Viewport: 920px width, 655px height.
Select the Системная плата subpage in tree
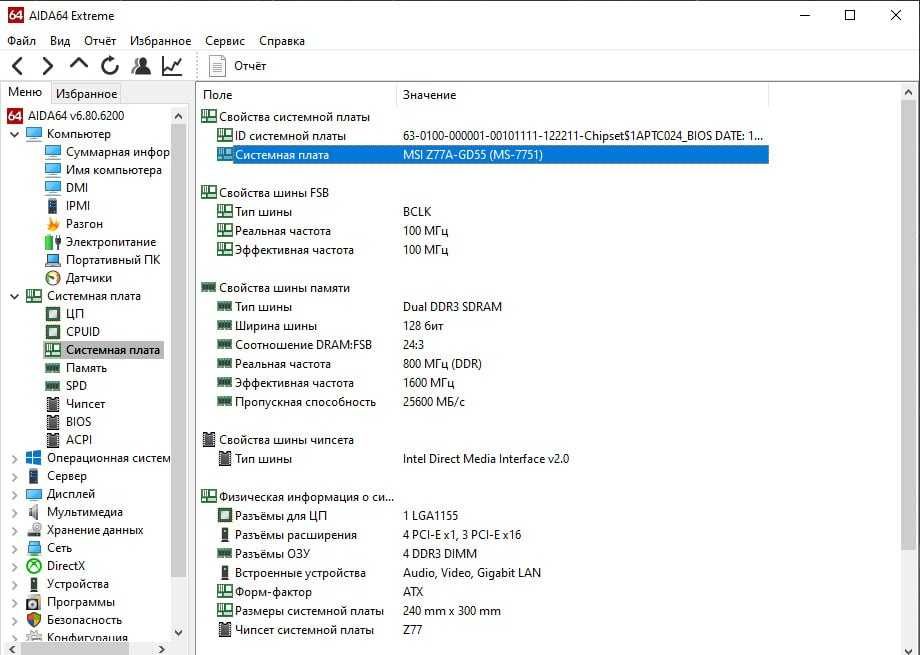[x=113, y=350]
